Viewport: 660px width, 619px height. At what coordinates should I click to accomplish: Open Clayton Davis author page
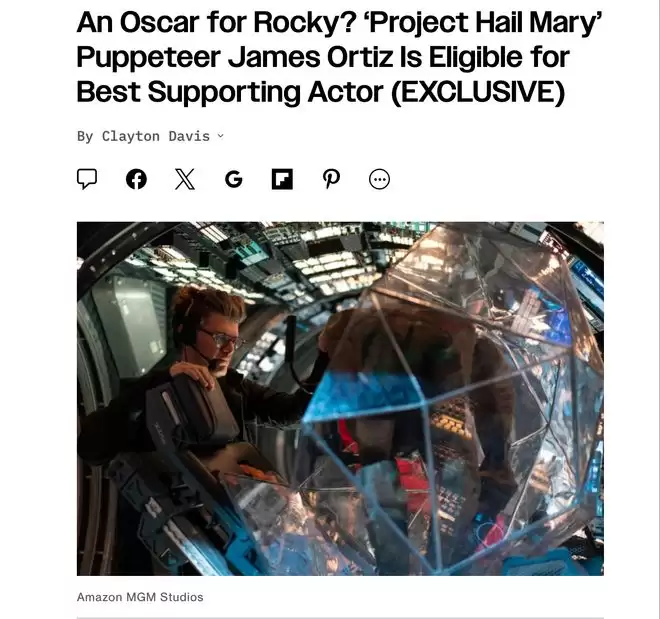(156, 136)
